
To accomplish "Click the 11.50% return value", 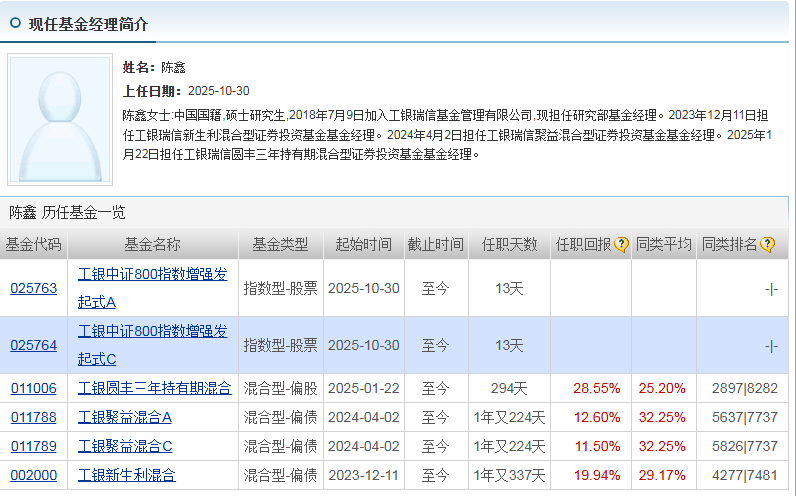I will click(x=597, y=446).
